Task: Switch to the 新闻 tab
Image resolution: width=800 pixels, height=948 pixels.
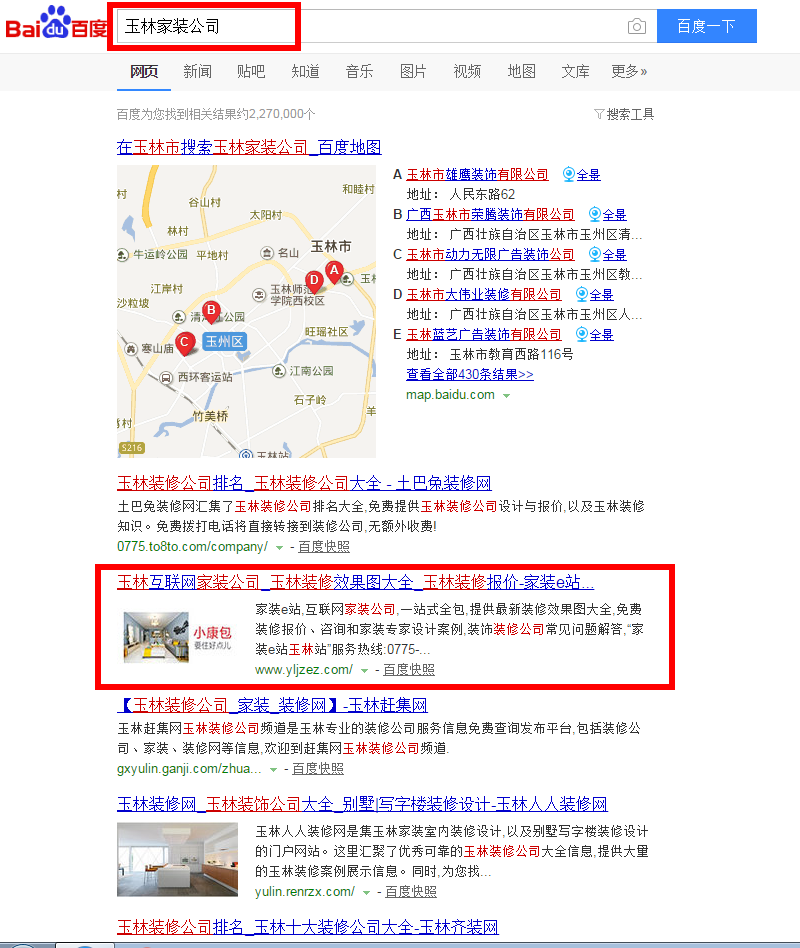Action: point(198,71)
